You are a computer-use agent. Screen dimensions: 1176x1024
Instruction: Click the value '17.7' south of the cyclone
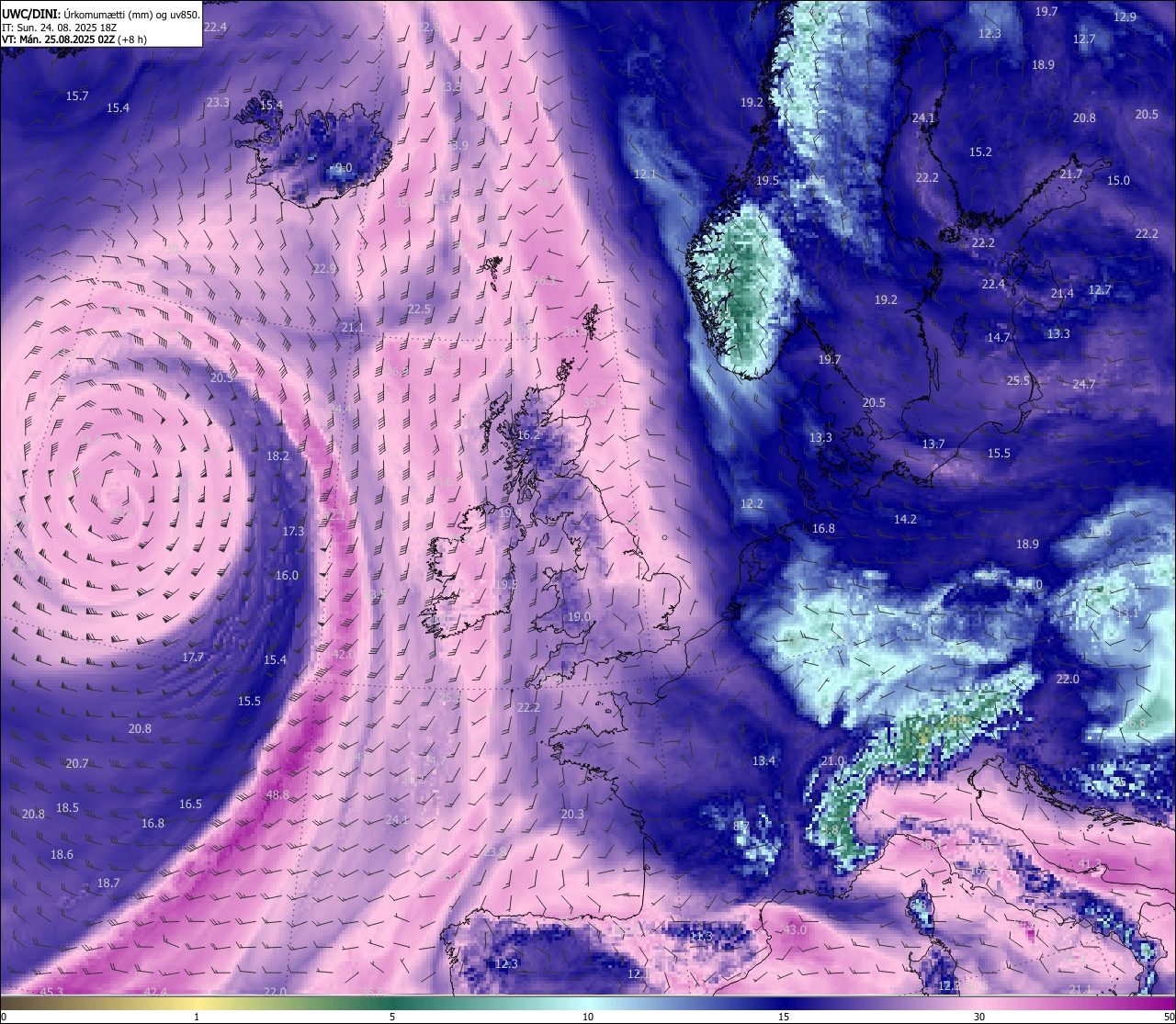[193, 657]
